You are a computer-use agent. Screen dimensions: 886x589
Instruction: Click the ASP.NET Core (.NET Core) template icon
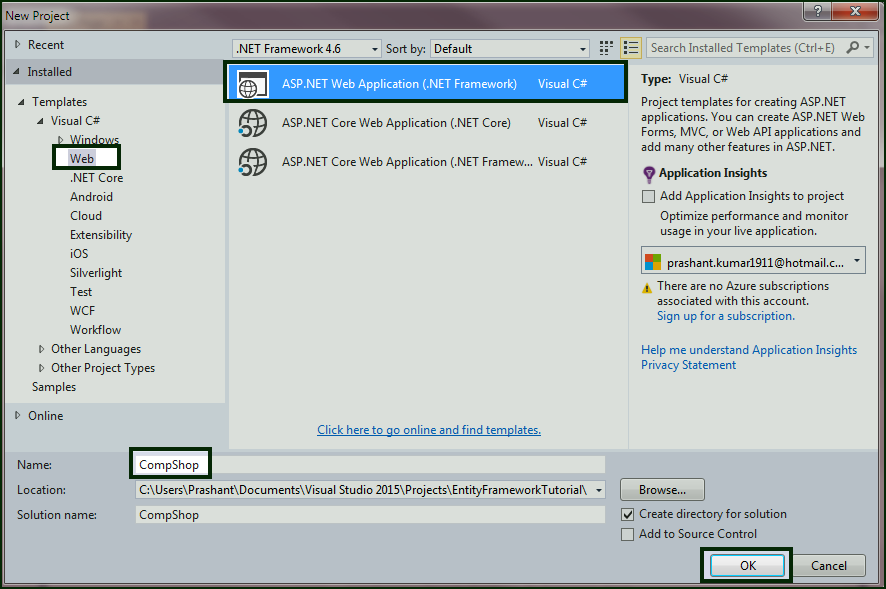point(252,123)
